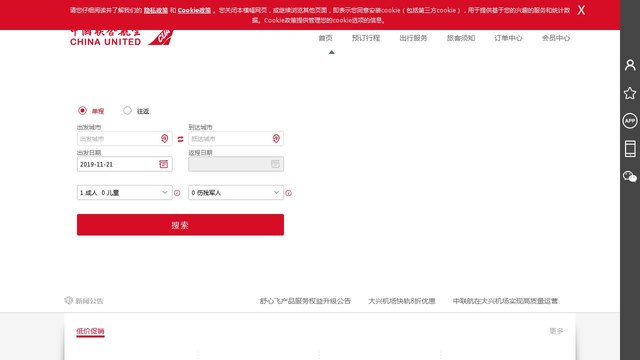Open the user account sidebar icon
Image resolution: width=640 pixels, height=360 pixels.
pos(630,65)
